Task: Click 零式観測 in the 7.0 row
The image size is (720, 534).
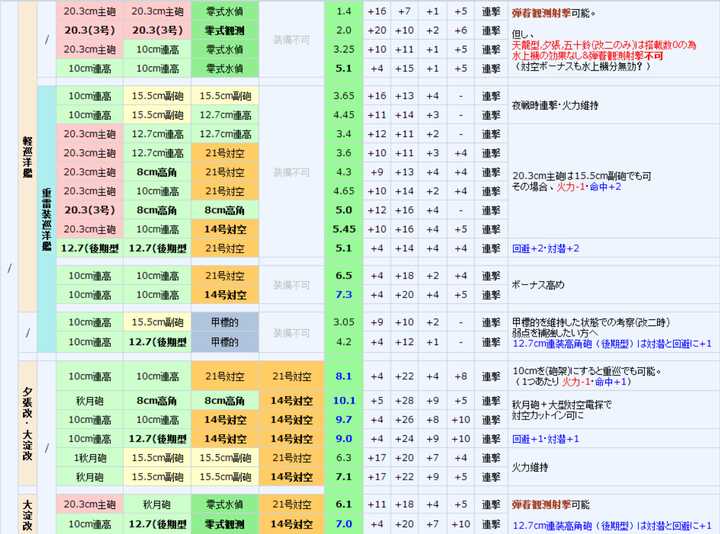Action: (x=225, y=524)
